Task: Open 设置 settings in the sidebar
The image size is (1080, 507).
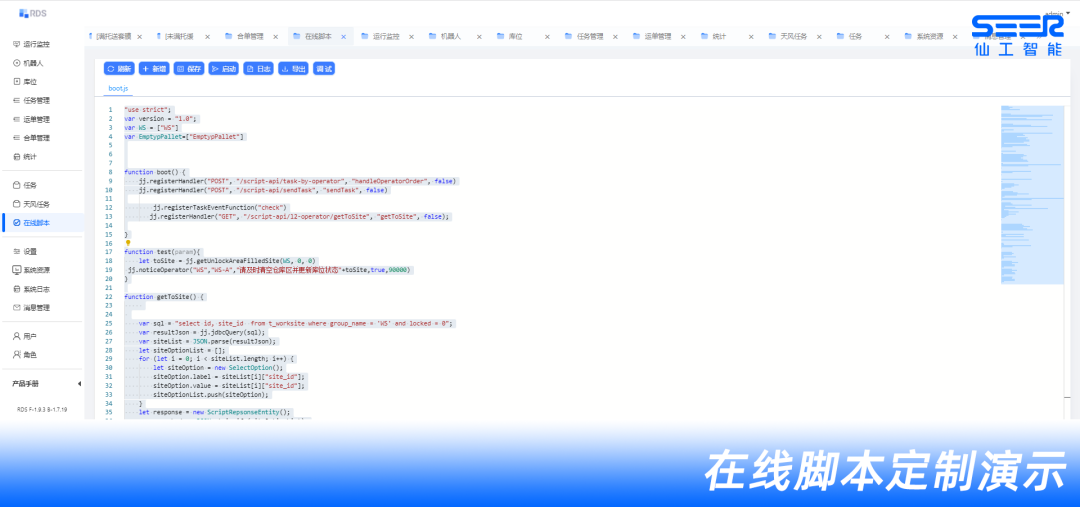Action: 30,251
